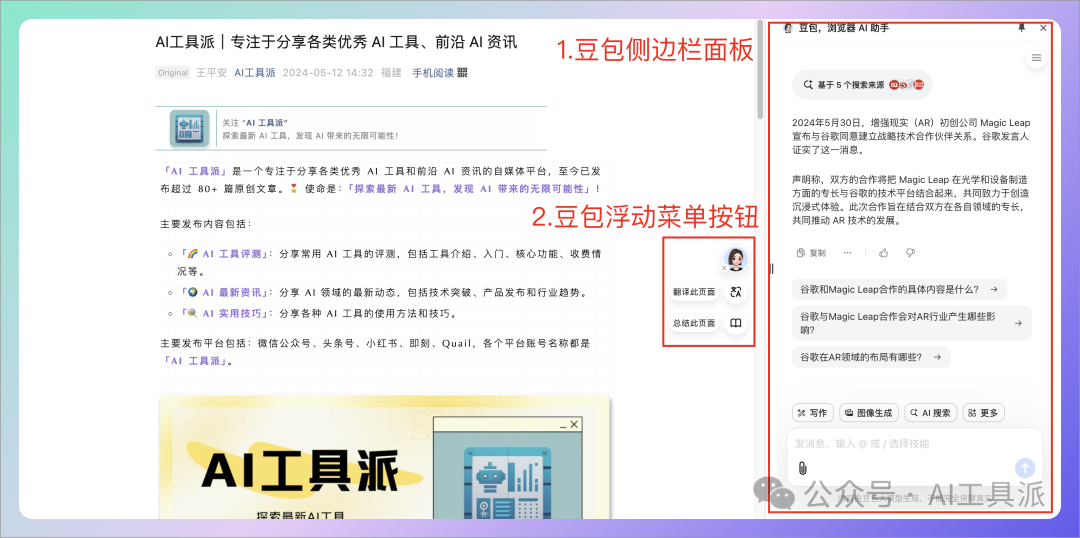Focus the message input field
Screen dimensions: 1080x538
coord(915,443)
